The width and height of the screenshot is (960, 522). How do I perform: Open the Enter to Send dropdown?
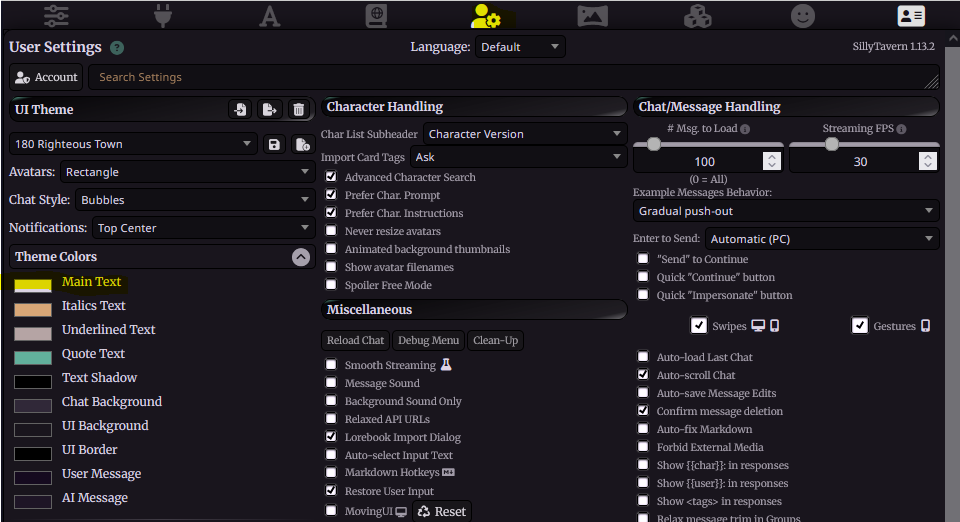(x=822, y=239)
